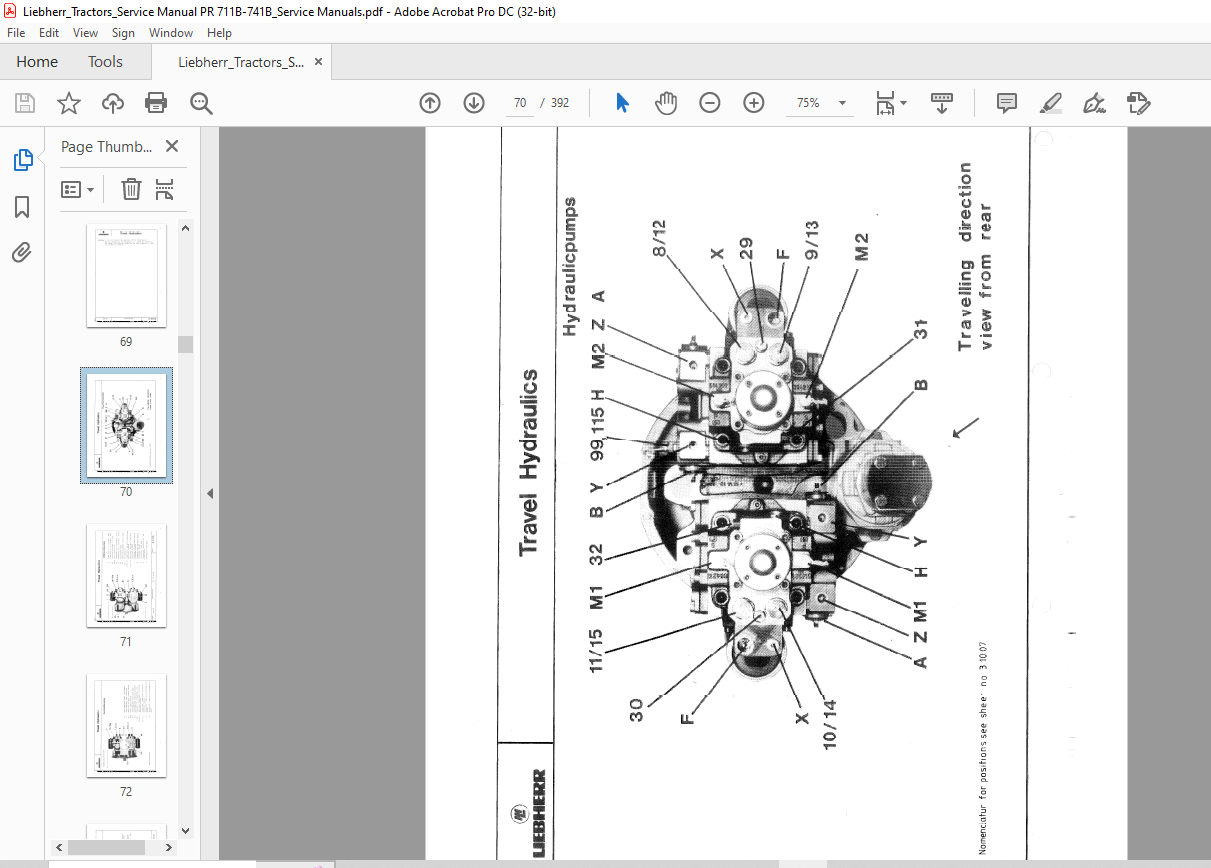Open Bookmarks sidebar panel icon
Screen dimensions: 1211x868
(x=22, y=206)
